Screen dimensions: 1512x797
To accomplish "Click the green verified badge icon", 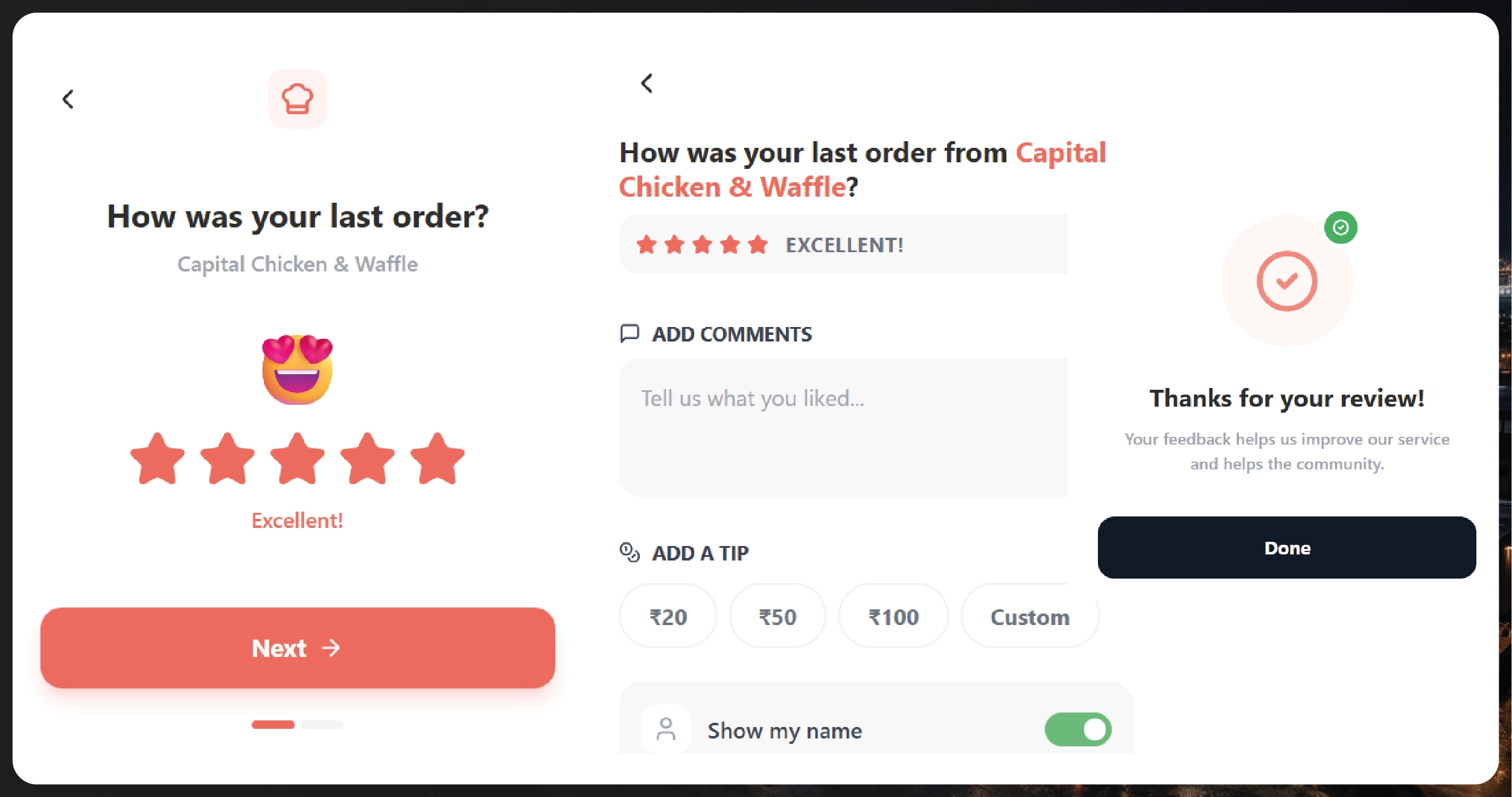I will 1341,227.
